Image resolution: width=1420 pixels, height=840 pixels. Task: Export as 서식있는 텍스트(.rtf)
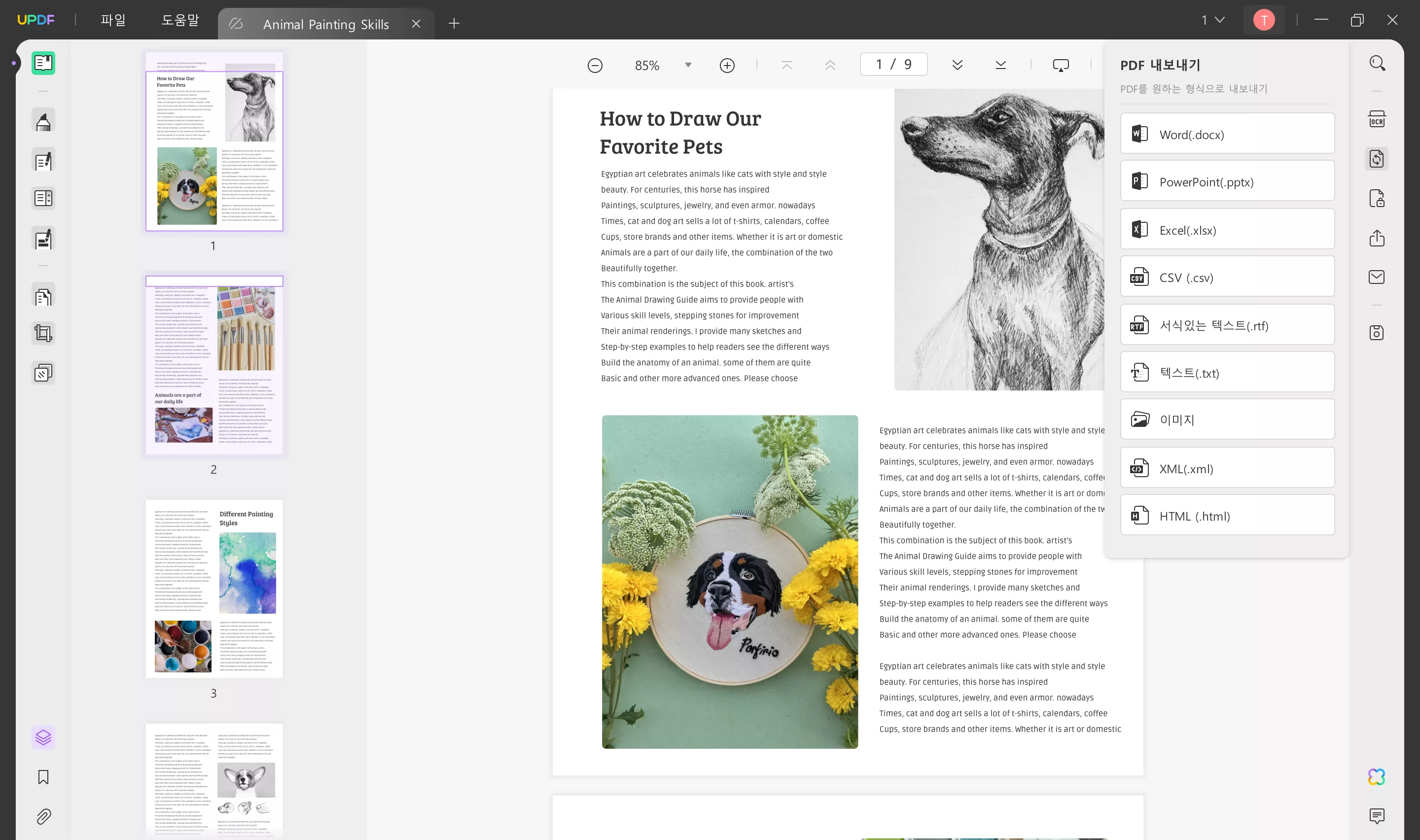(x=1227, y=325)
